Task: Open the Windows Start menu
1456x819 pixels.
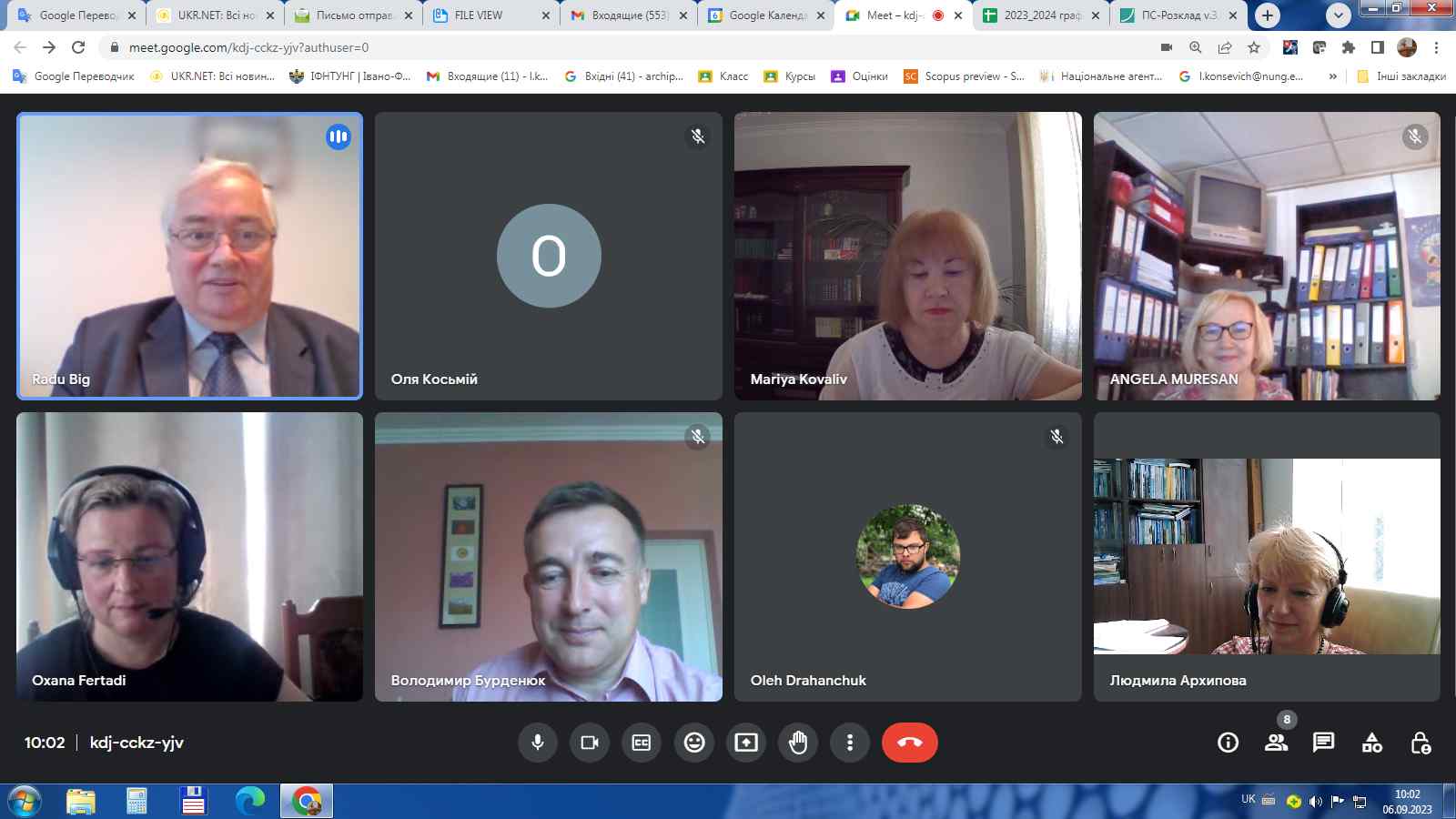Action: point(25,801)
